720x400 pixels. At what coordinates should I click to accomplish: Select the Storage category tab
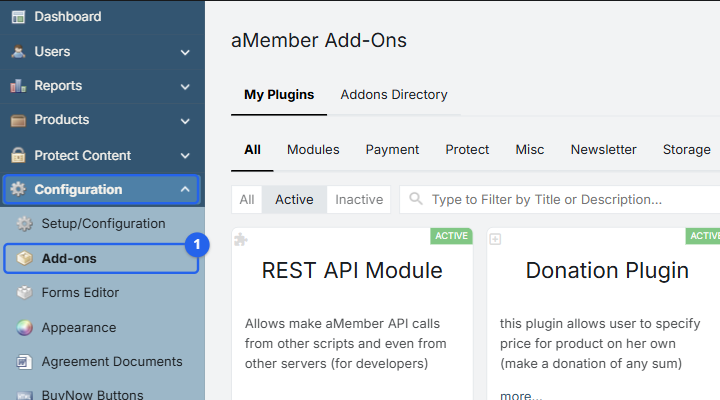686,150
